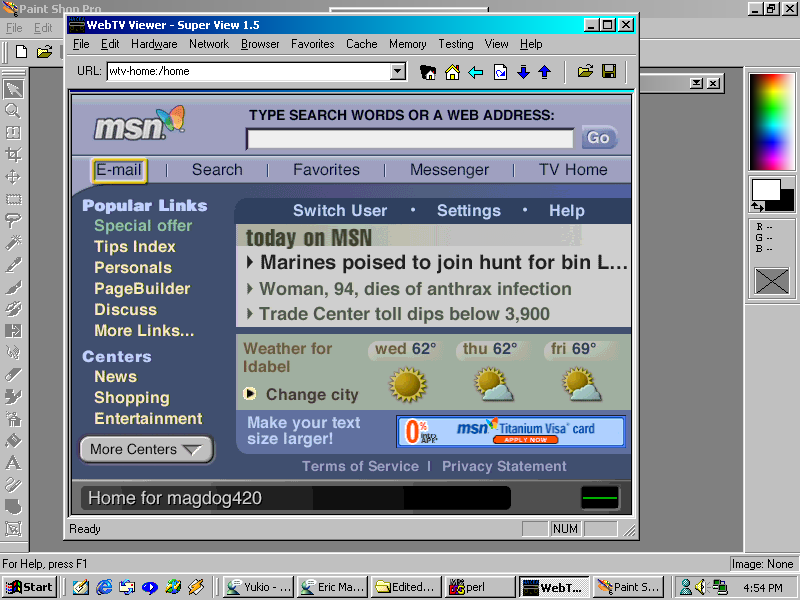This screenshot has width=800, height=600.
Task: Select the Crop tool in Paint Shop Pro
Action: pyautogui.click(x=13, y=155)
